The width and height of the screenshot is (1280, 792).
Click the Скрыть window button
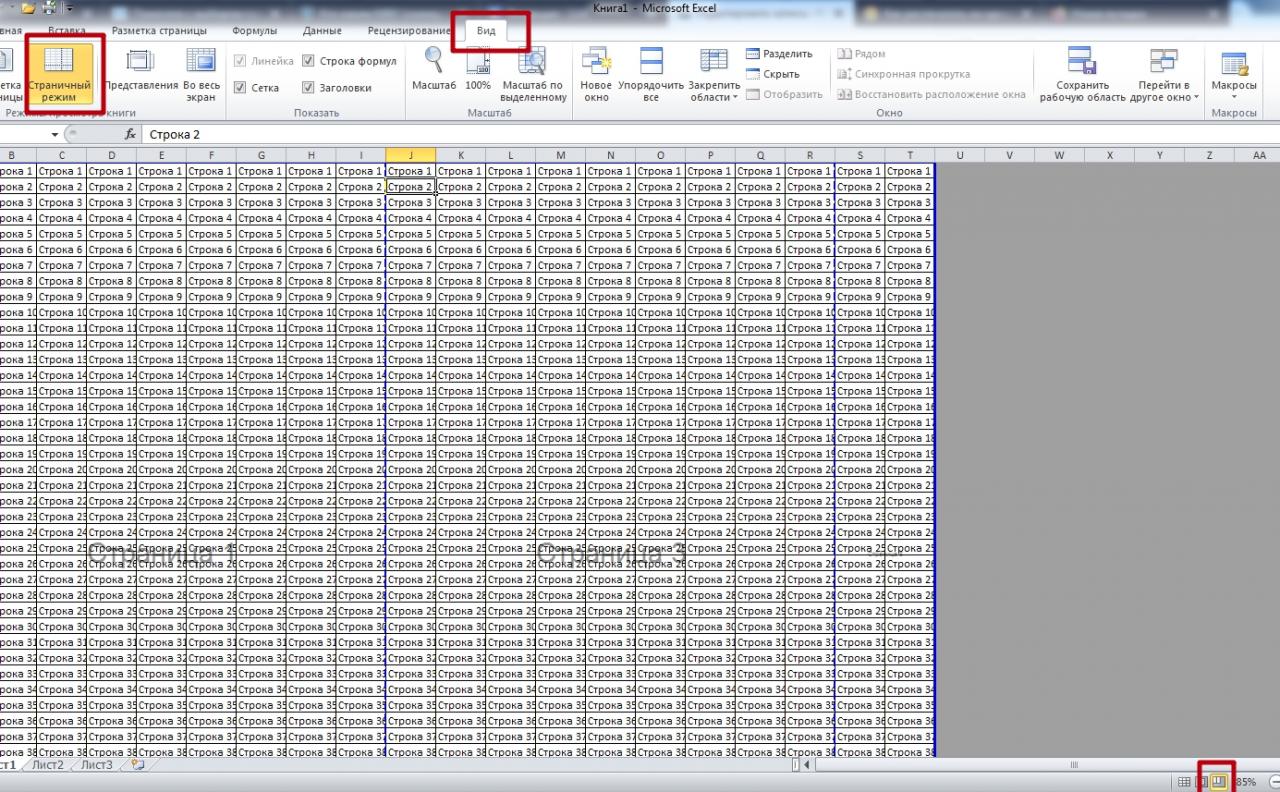[780, 72]
